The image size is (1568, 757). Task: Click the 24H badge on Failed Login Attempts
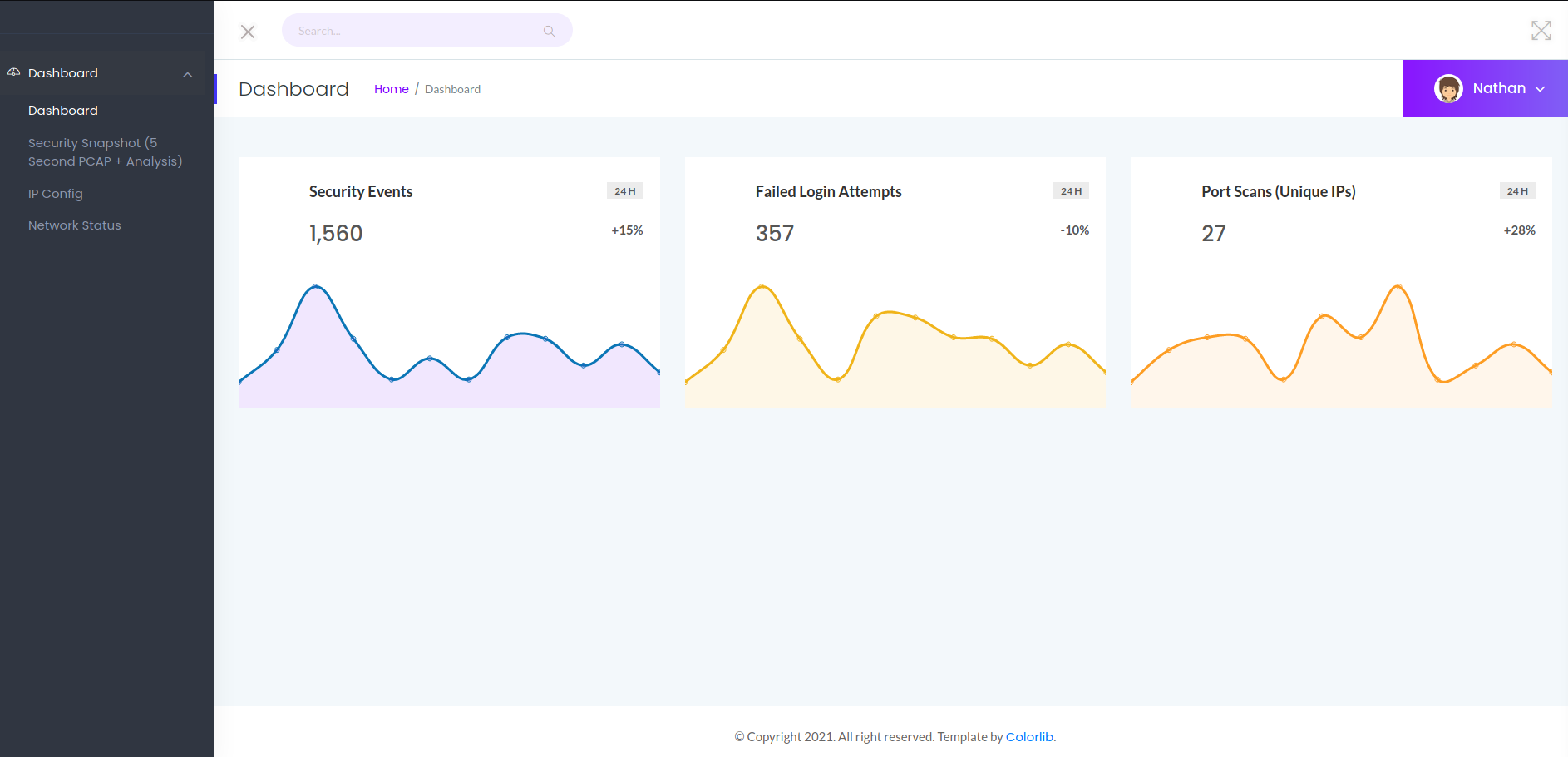[1071, 190]
